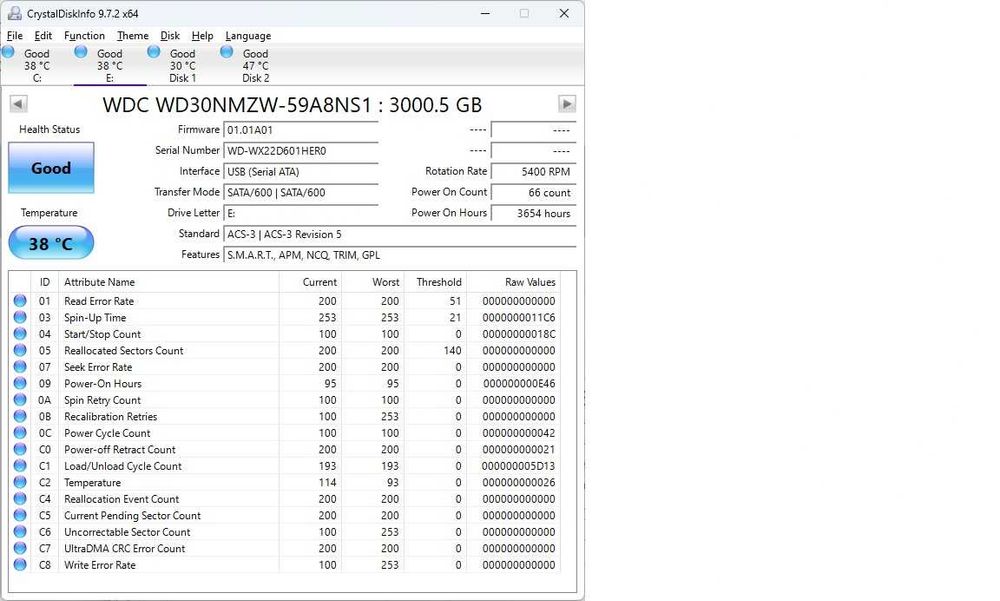Click the Start/Stop Count raw value 00000000018C
1000x601 pixels.
tap(518, 334)
